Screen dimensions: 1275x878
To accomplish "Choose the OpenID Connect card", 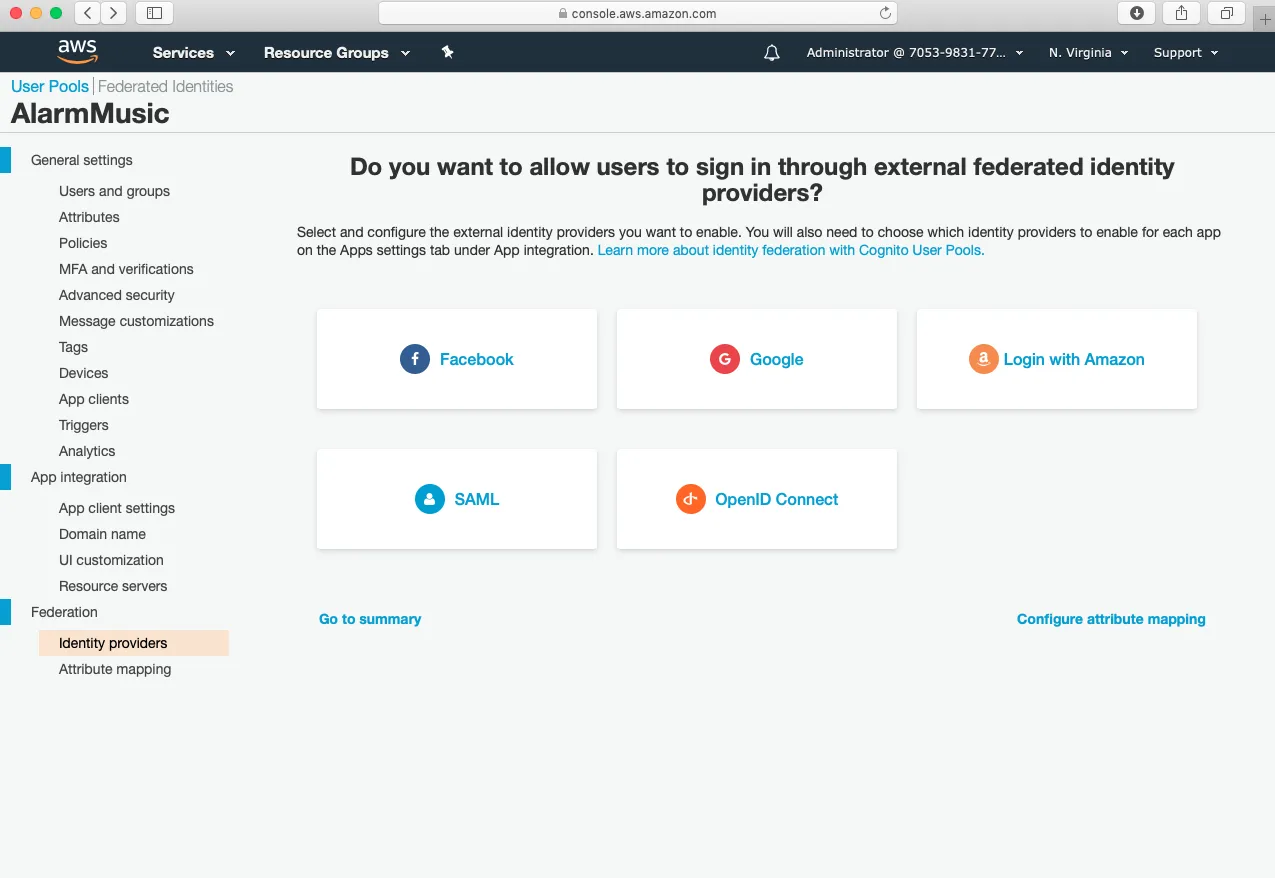I will (x=757, y=499).
